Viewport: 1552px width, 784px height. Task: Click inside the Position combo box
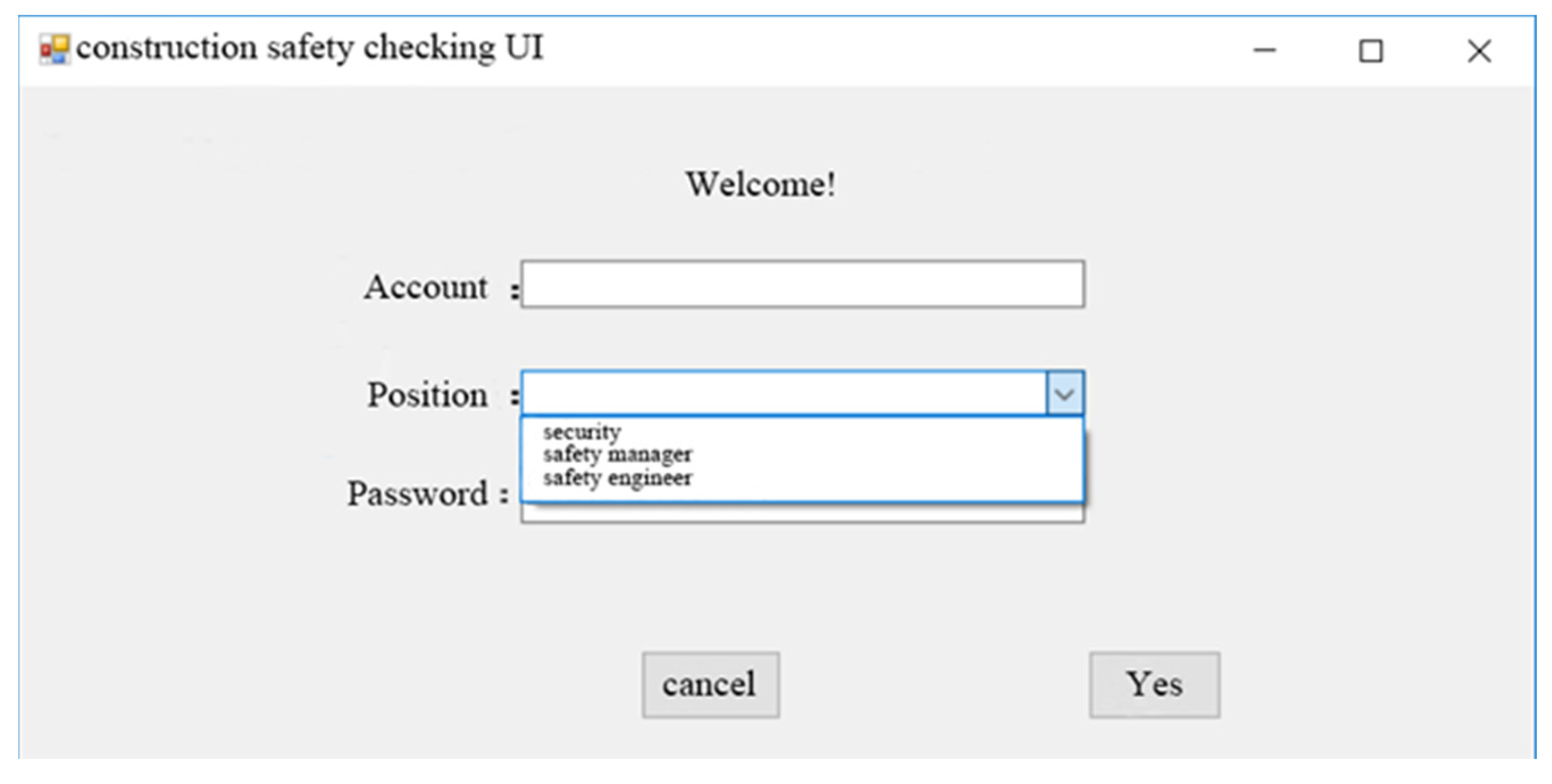coord(783,394)
